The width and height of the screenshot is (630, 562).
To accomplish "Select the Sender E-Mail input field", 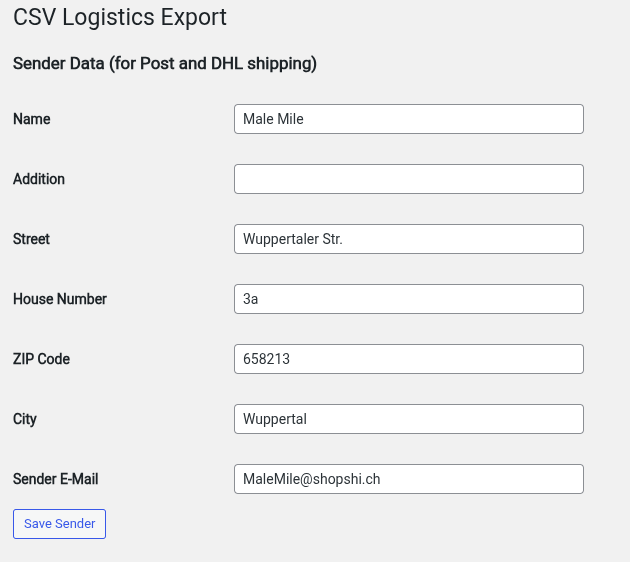I will pos(408,479).
